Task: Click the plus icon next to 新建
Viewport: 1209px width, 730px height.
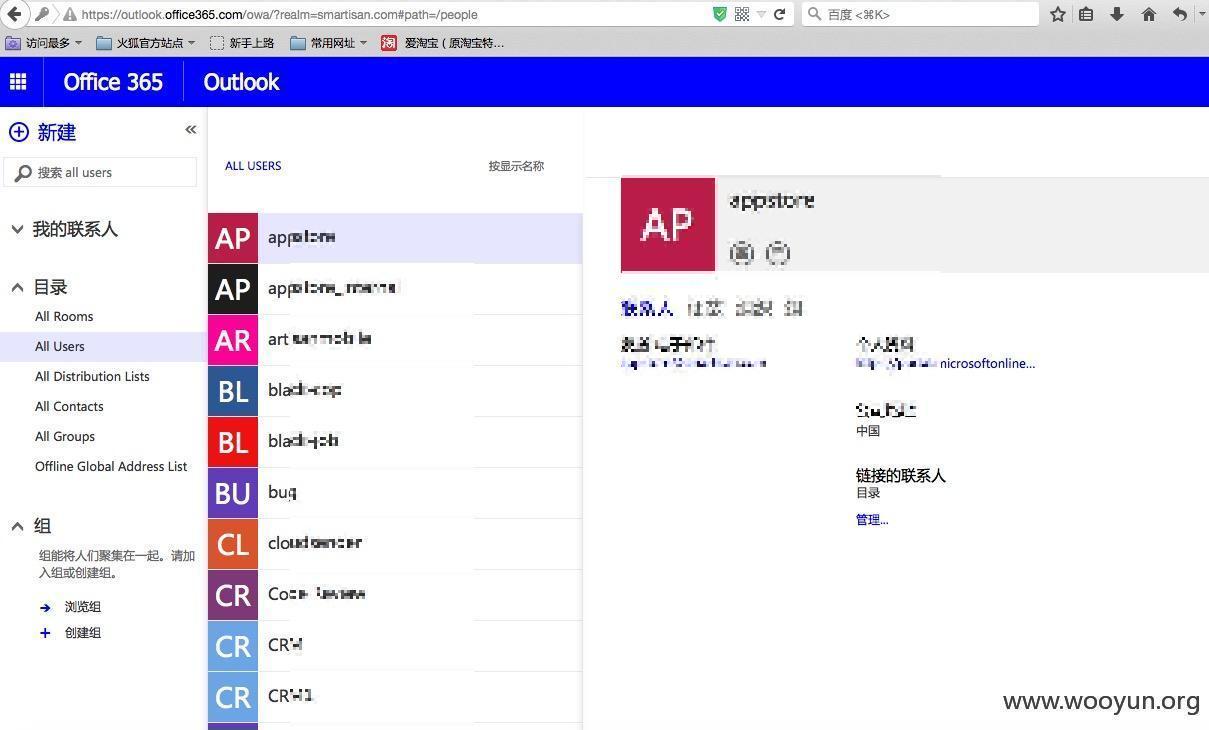Action: 19,132
